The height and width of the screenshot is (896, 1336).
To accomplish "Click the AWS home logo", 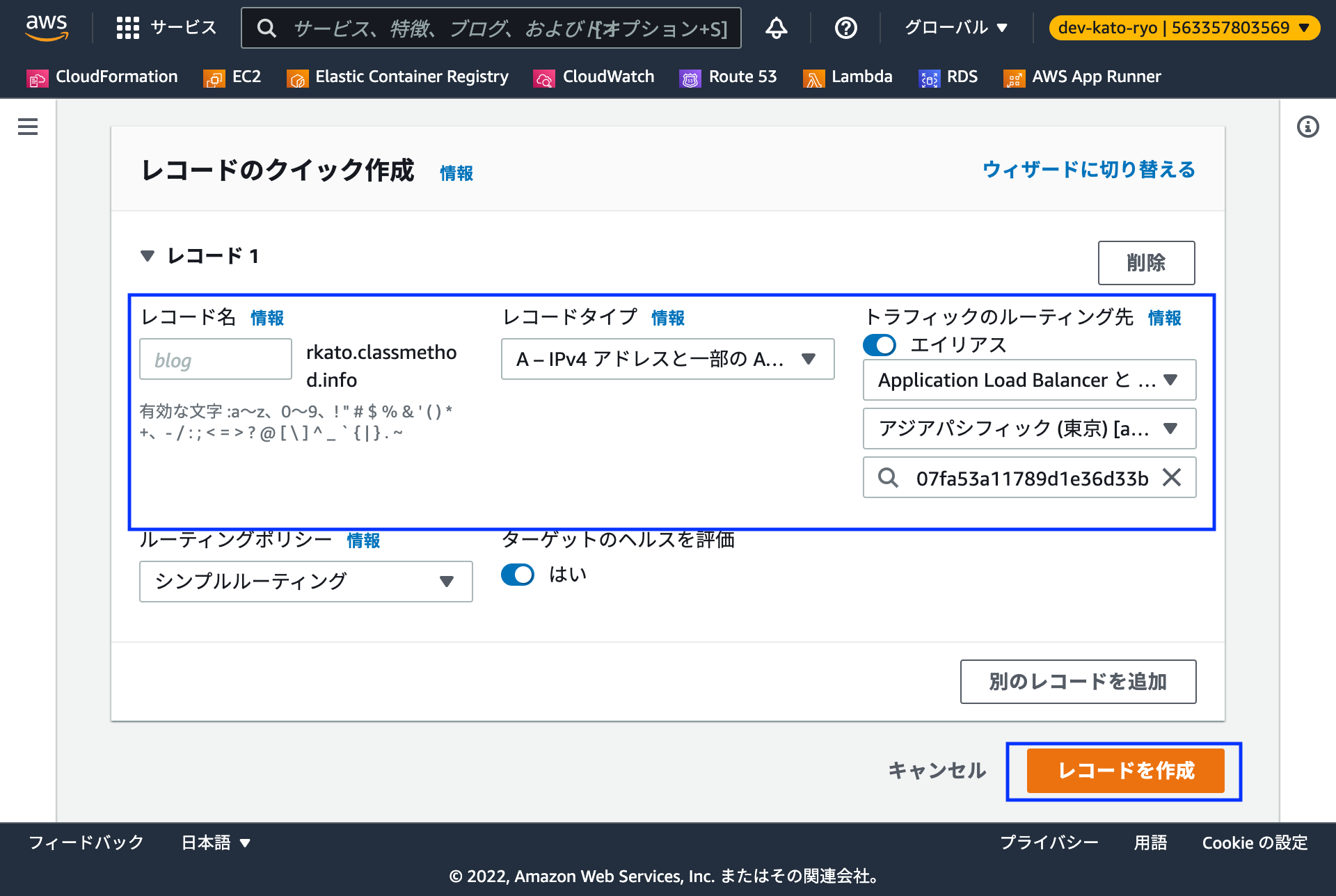I will coord(46,26).
